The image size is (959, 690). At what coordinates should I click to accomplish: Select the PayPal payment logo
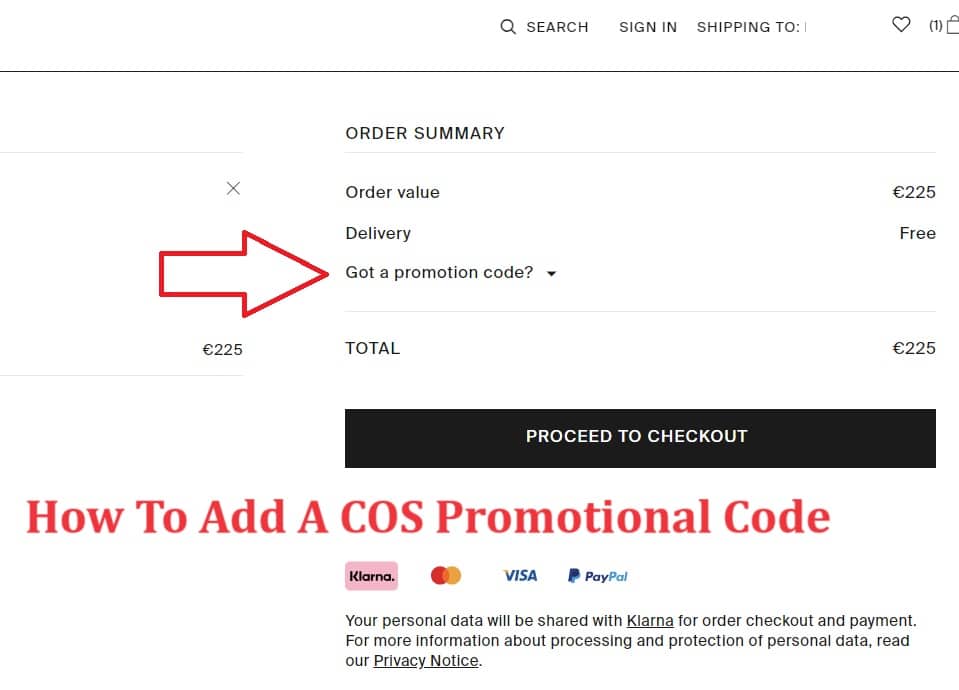(x=597, y=575)
